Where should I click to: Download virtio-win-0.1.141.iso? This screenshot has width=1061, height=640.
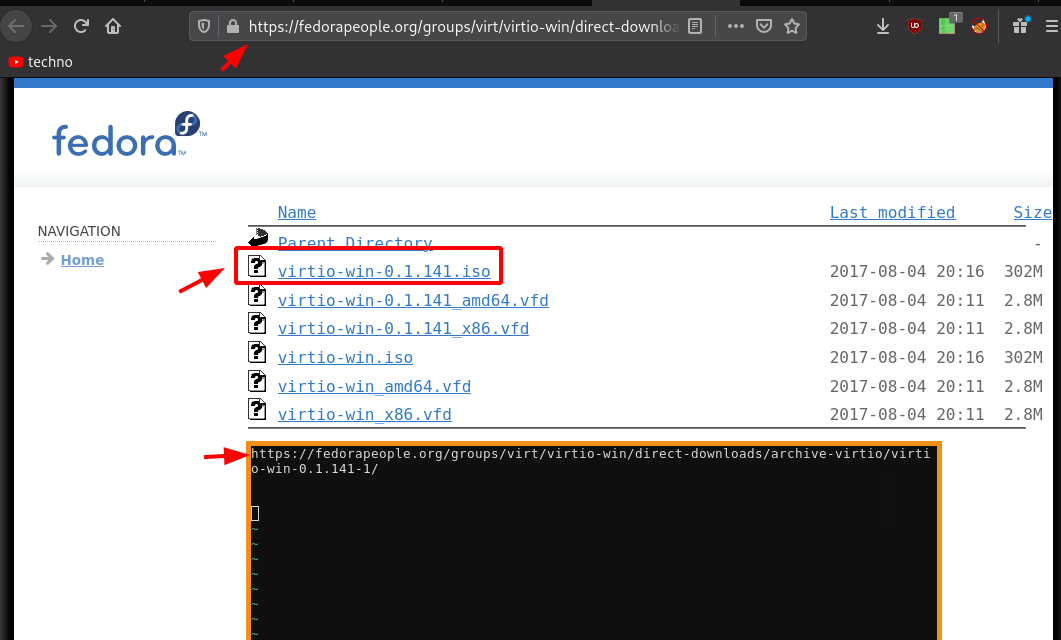coord(384,271)
